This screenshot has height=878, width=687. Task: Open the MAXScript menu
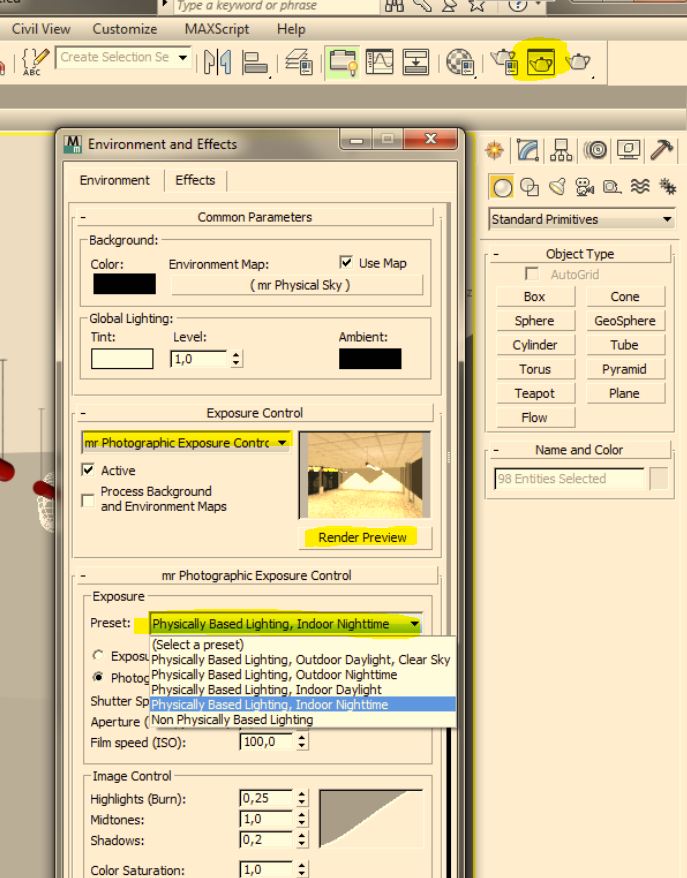[x=217, y=29]
